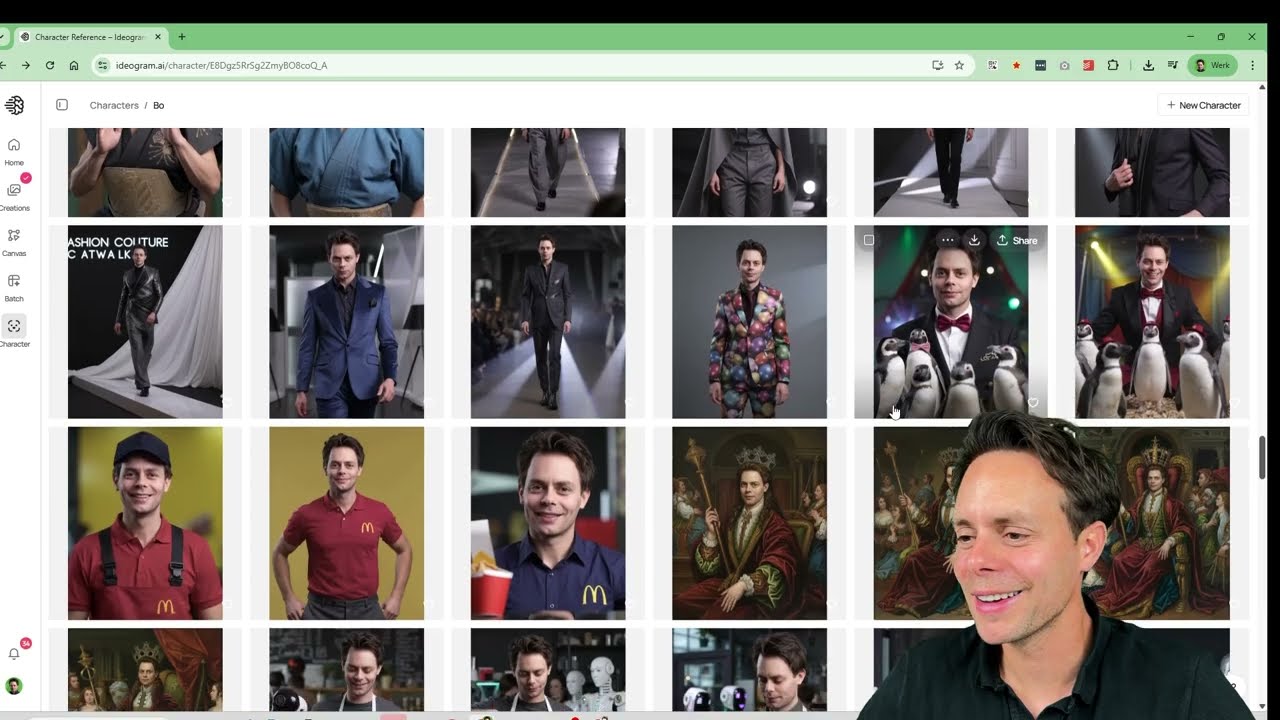Open the Extensions puzzle-piece menu
The height and width of the screenshot is (720, 1280).
1113,65
